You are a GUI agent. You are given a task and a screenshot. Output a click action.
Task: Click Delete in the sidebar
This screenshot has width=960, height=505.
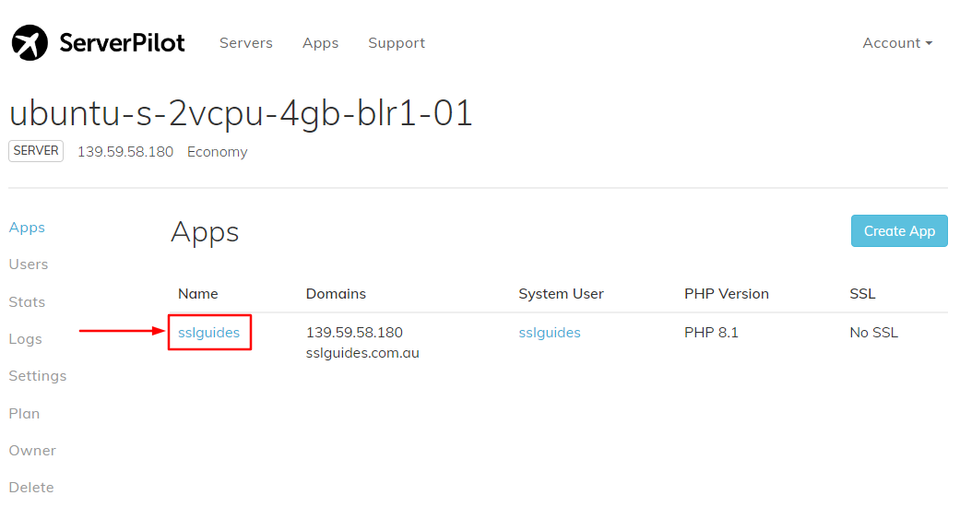[x=31, y=487]
